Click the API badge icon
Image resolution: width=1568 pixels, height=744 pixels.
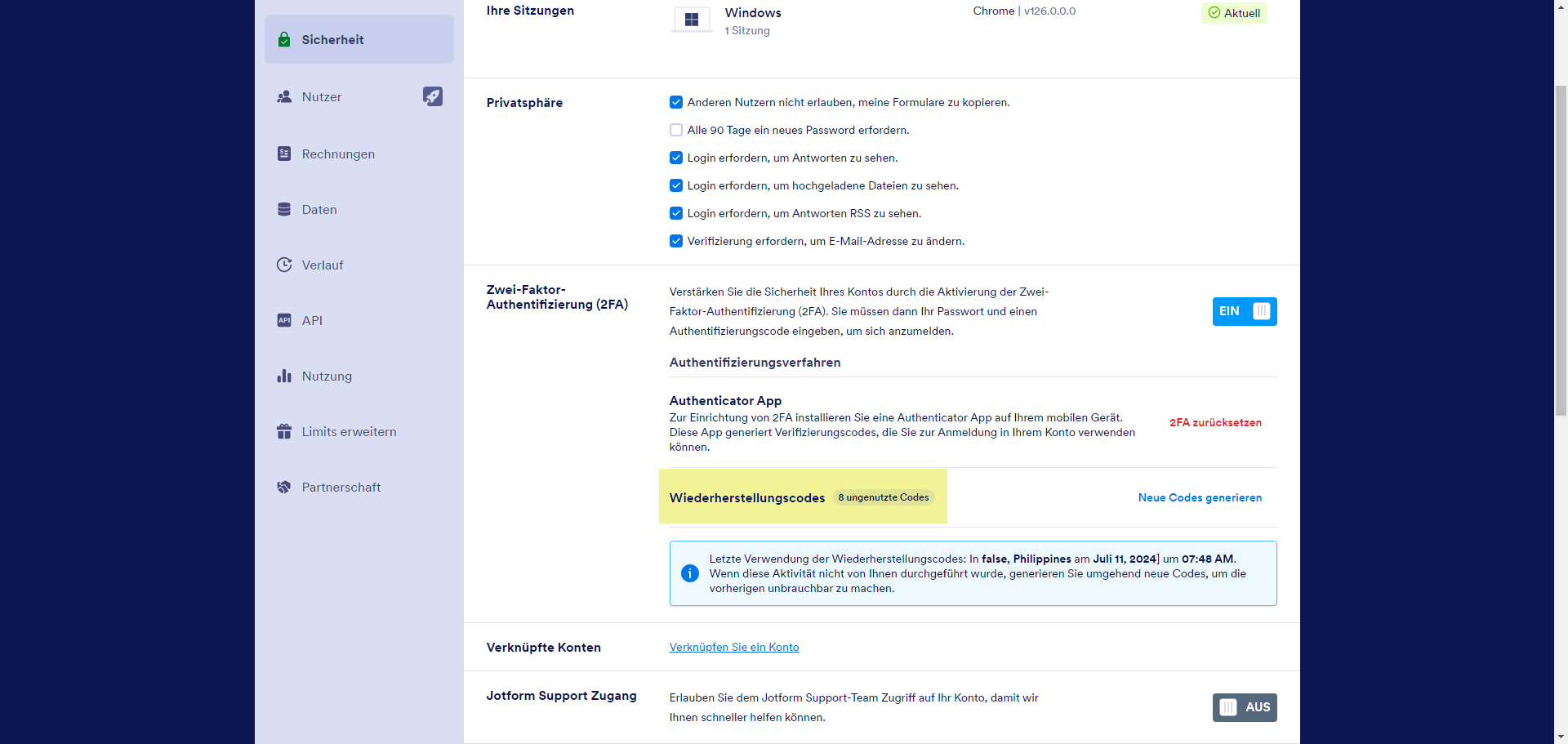284,320
